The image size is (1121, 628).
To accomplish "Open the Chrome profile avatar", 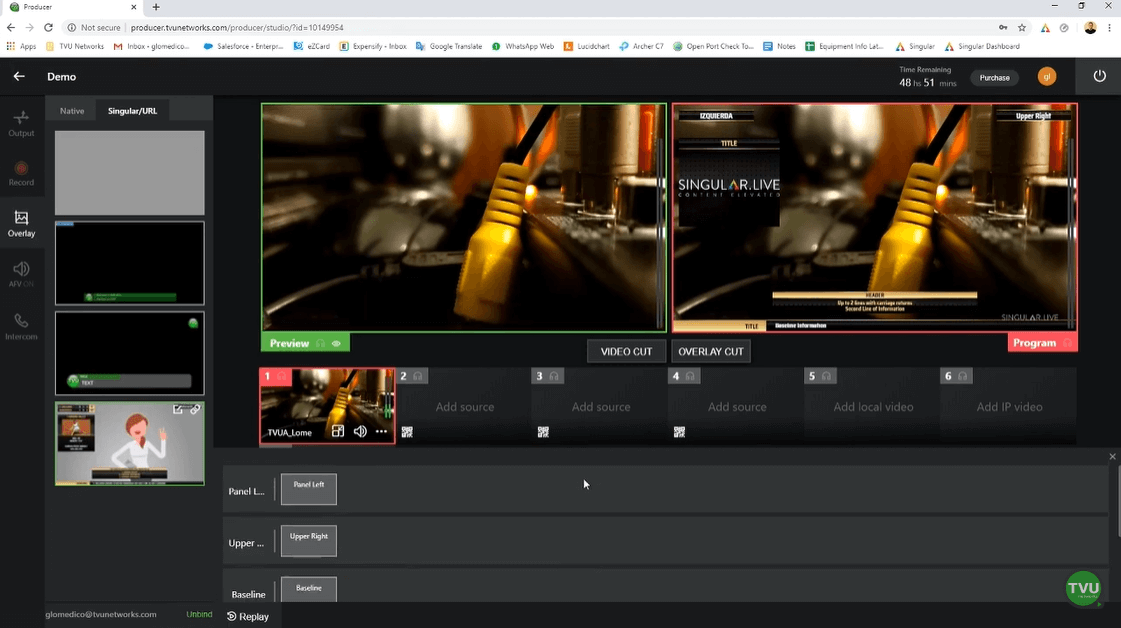I will pos(1090,27).
